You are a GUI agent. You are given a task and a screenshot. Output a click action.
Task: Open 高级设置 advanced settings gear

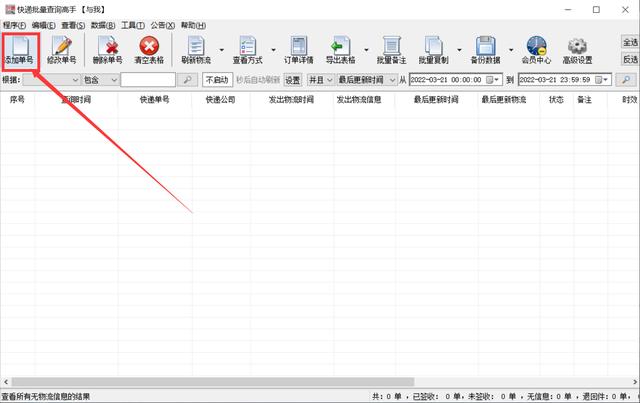coord(577,50)
